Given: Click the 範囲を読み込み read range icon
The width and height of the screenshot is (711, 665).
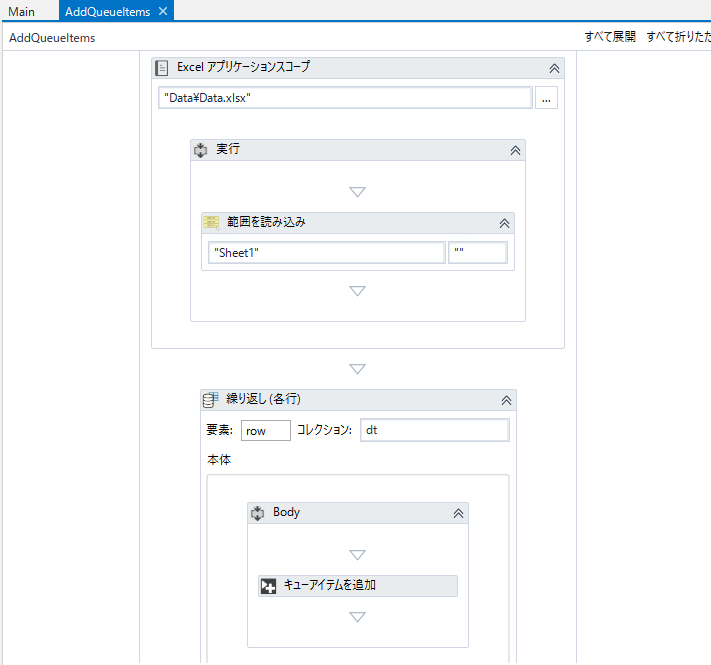Looking at the screenshot, I should click(211, 223).
